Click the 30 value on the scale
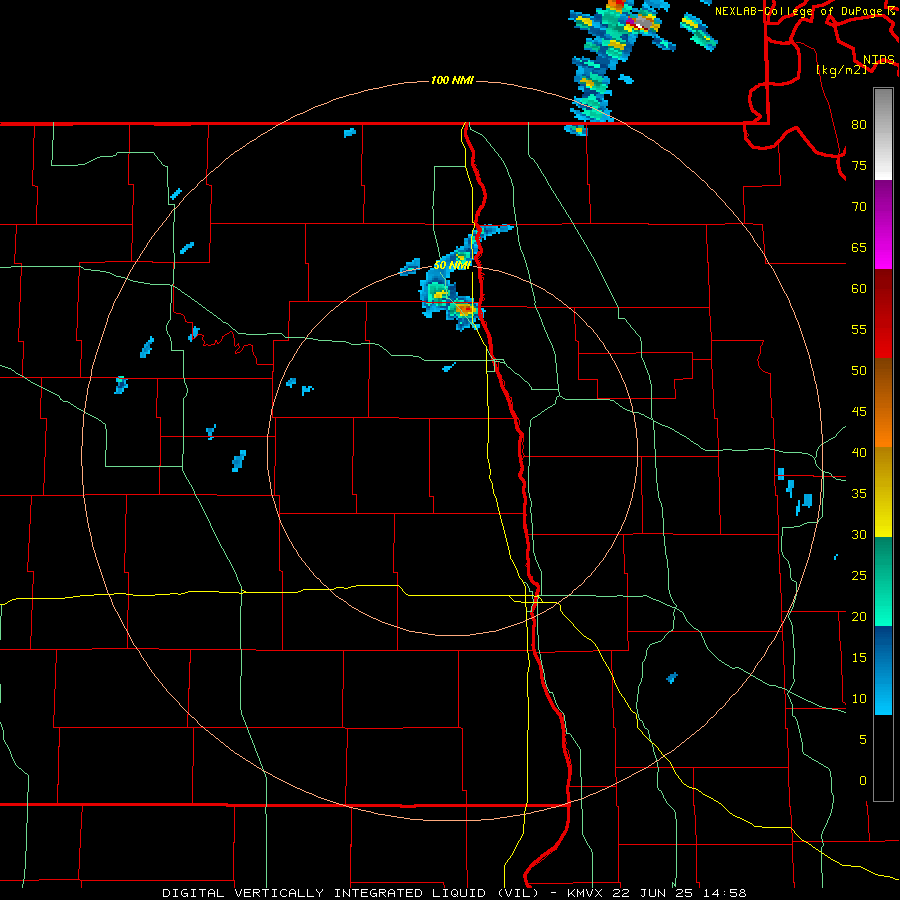This screenshot has height=900, width=900. (859, 535)
